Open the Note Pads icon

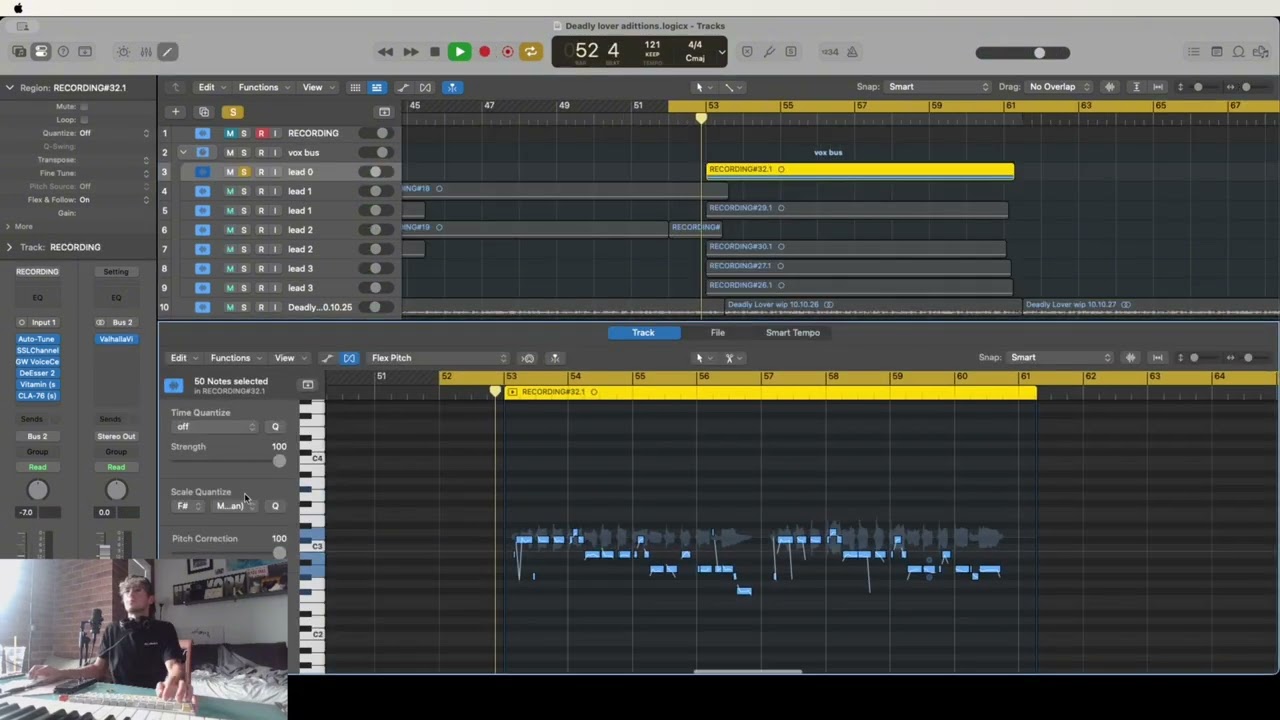coord(1216,52)
